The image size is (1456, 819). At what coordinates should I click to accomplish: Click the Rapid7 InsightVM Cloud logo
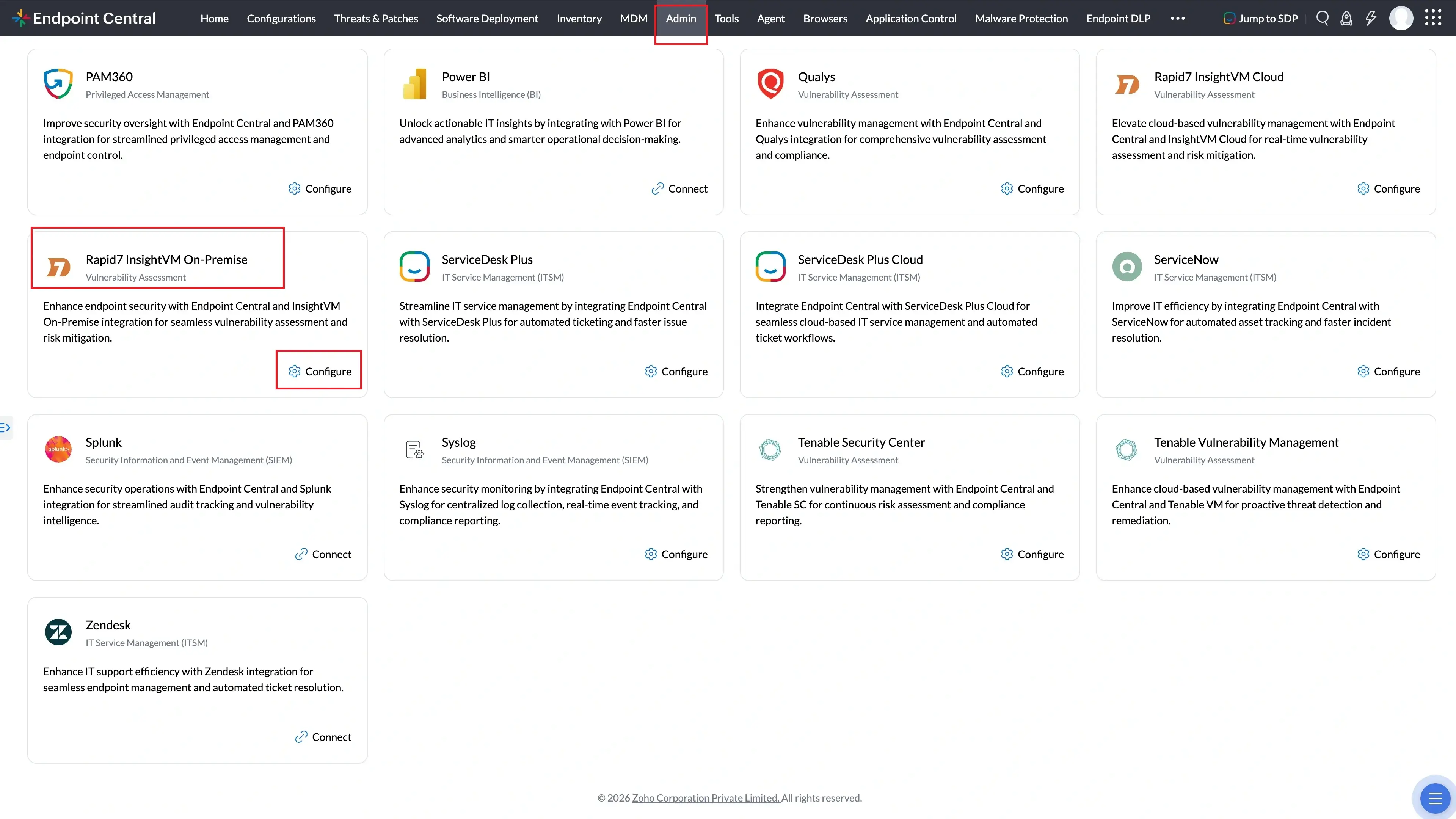tap(1127, 84)
